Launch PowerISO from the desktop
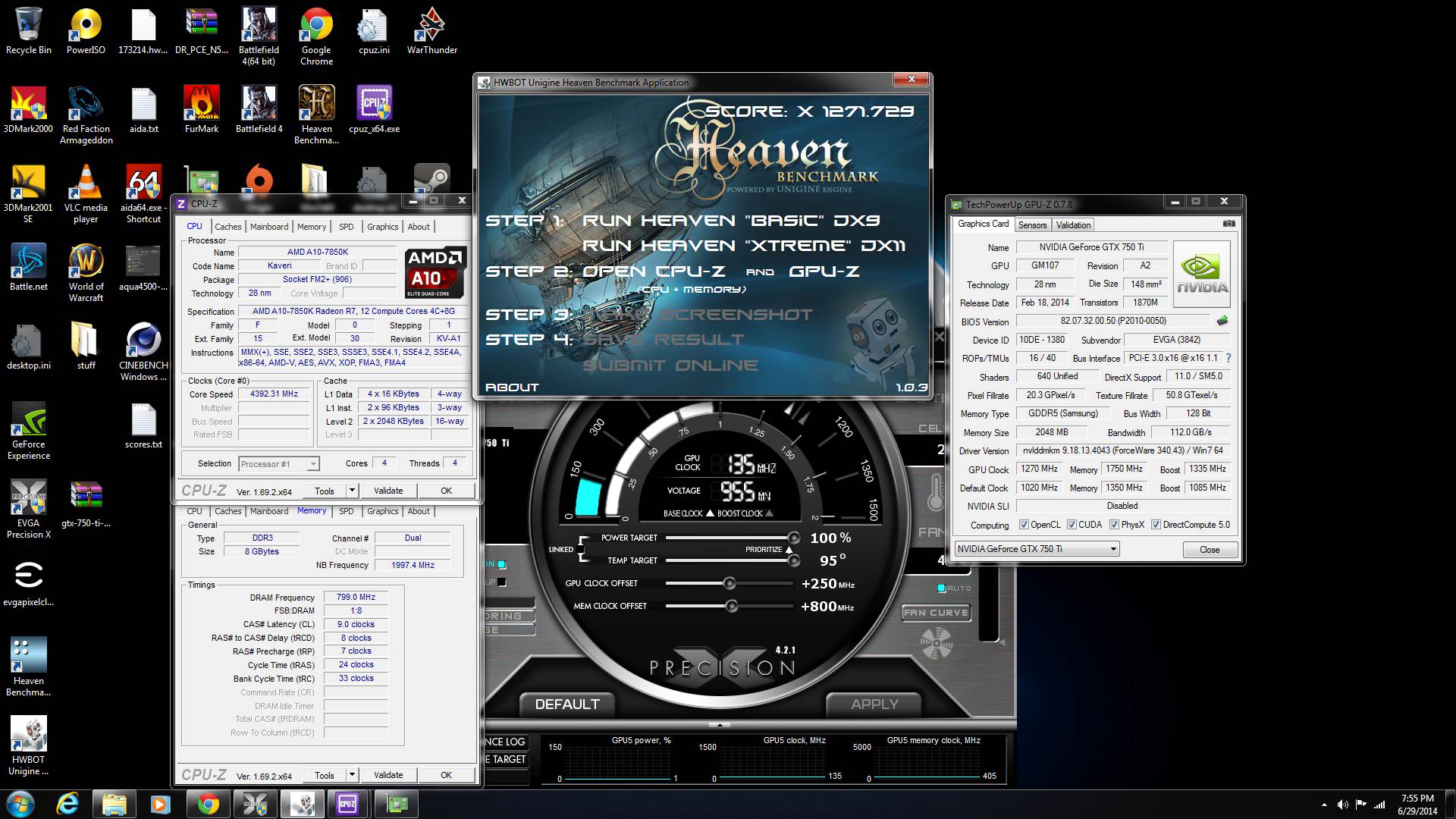This screenshot has width=1456, height=819. (x=86, y=31)
